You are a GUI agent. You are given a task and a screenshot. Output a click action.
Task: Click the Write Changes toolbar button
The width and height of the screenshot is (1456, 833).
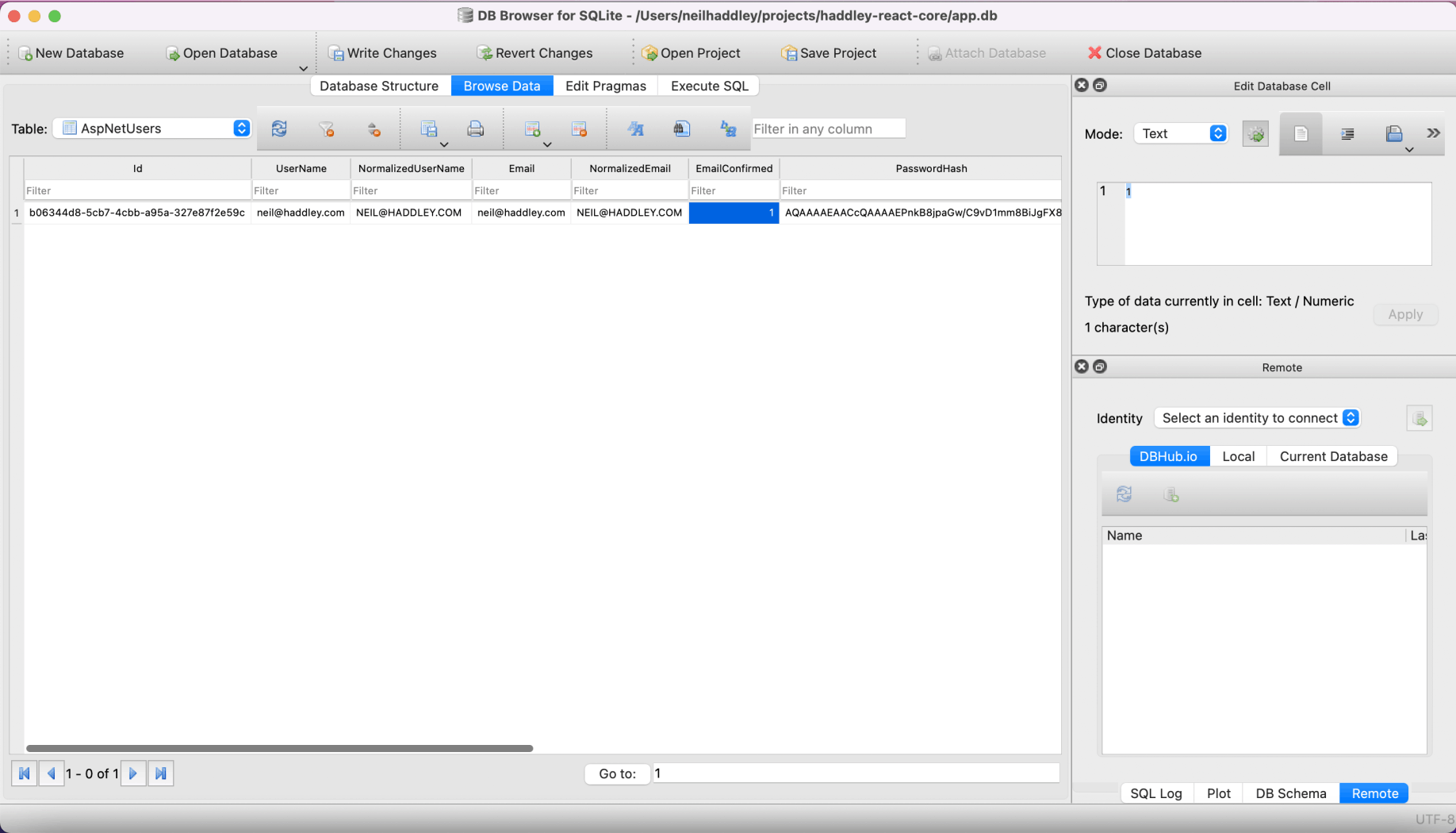click(x=382, y=53)
